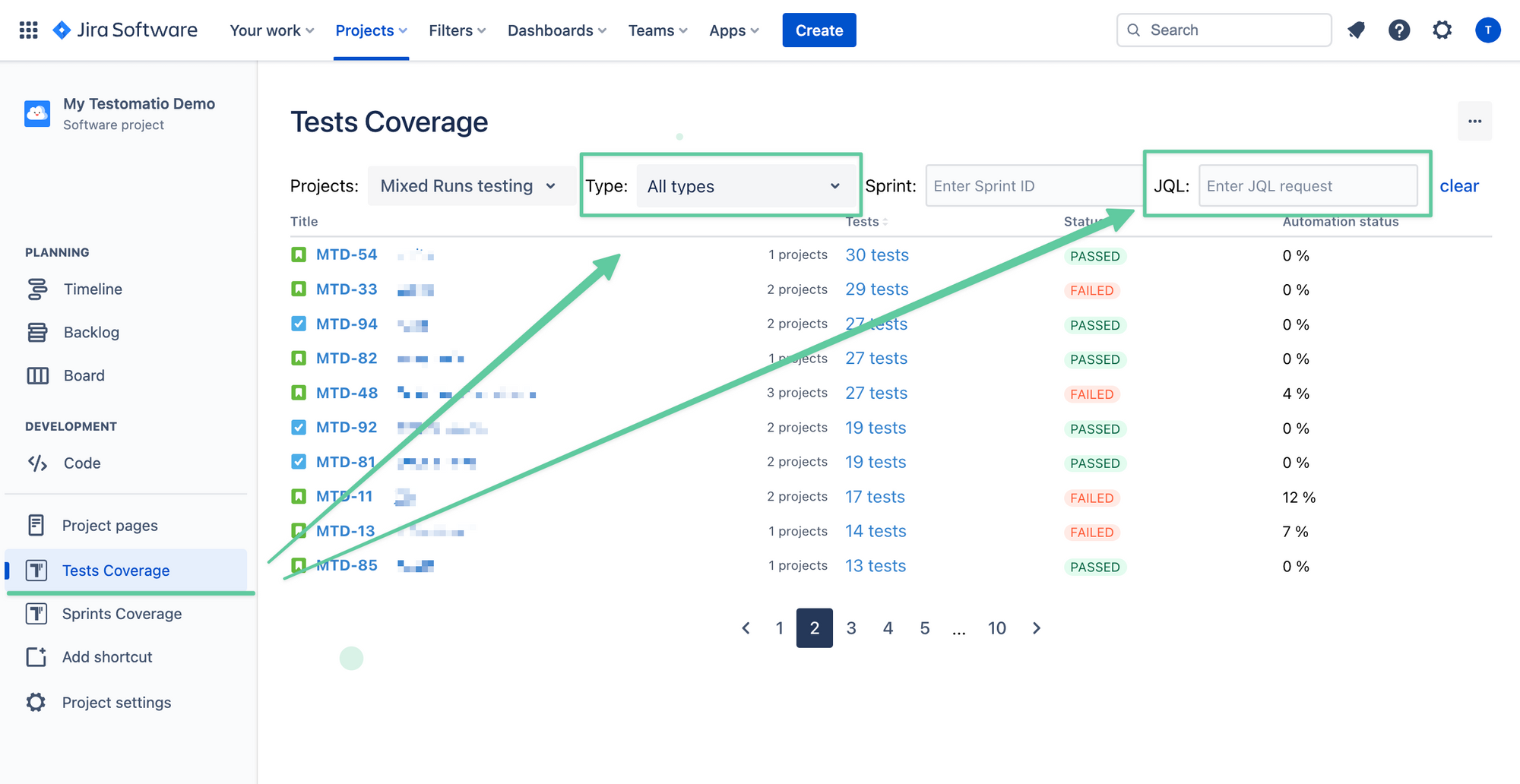This screenshot has height=784, width=1520.
Task: Open the settings gear in top bar
Action: point(1442,30)
